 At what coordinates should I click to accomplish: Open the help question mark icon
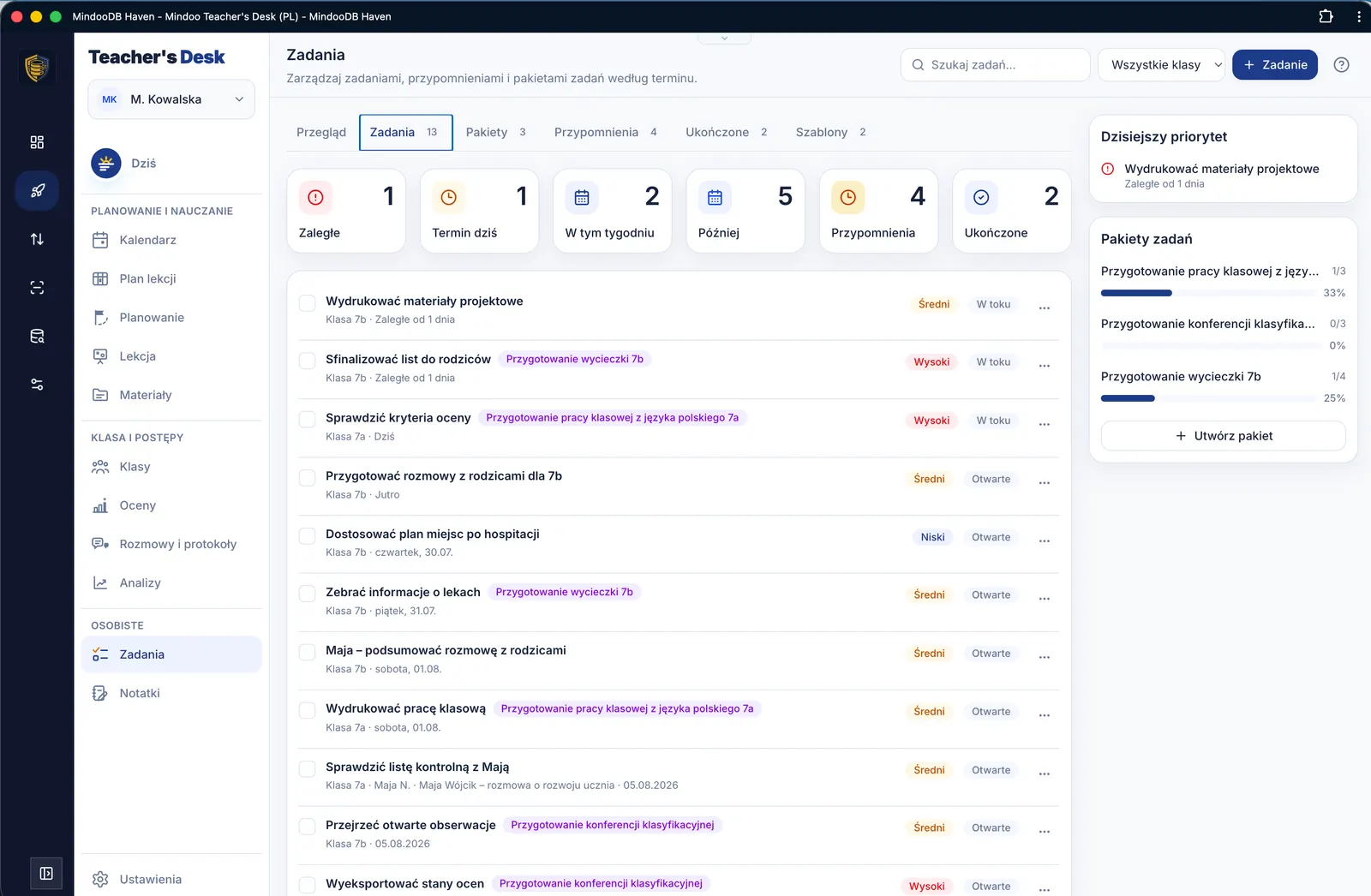(x=1341, y=65)
